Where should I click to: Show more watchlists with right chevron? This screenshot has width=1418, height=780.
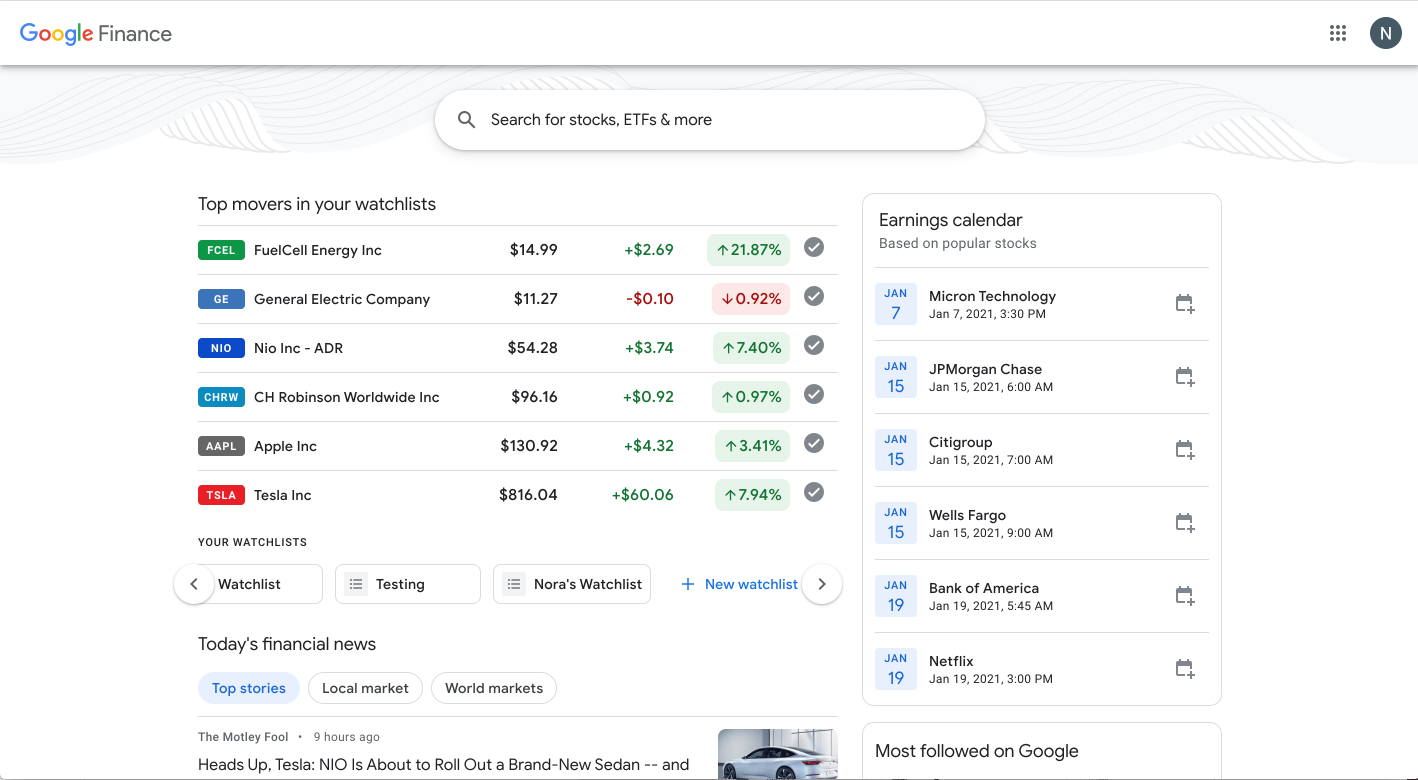click(x=822, y=584)
